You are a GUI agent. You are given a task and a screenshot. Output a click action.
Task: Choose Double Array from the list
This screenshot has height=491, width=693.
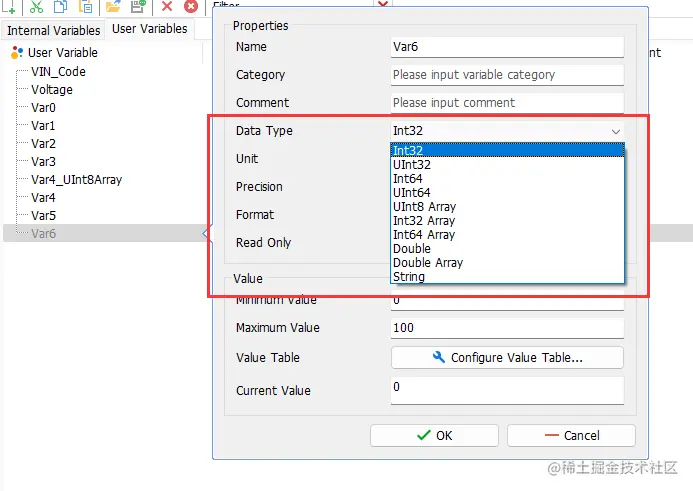[507, 263]
